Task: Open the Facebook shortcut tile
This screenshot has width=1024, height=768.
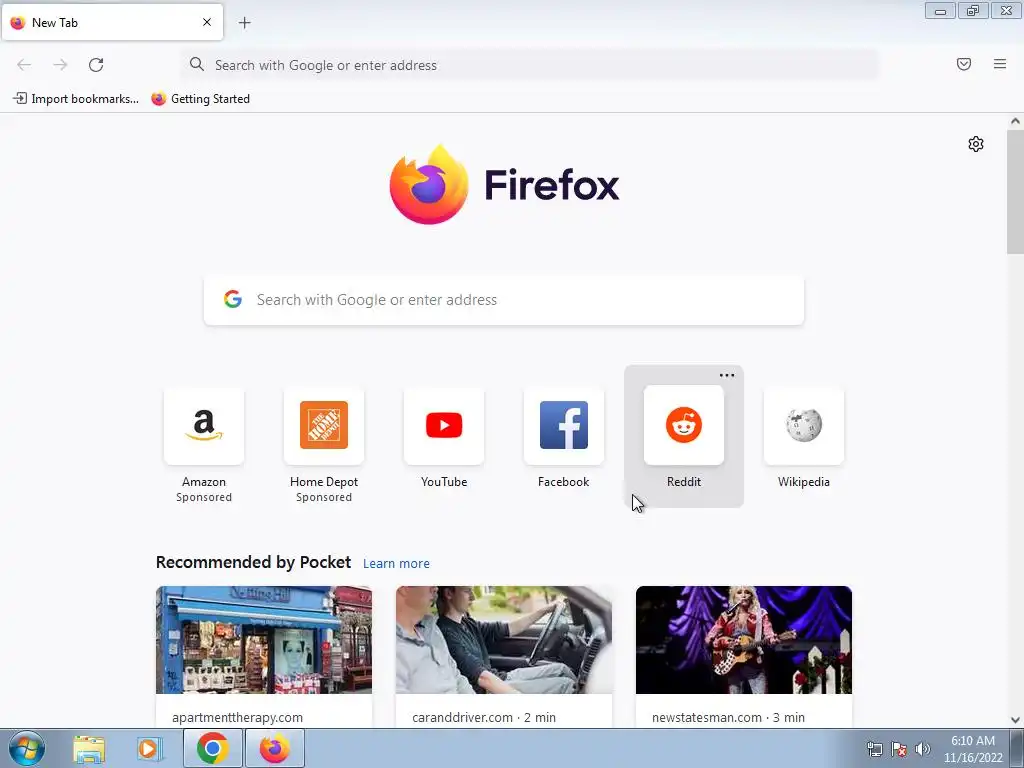Action: pos(564,425)
